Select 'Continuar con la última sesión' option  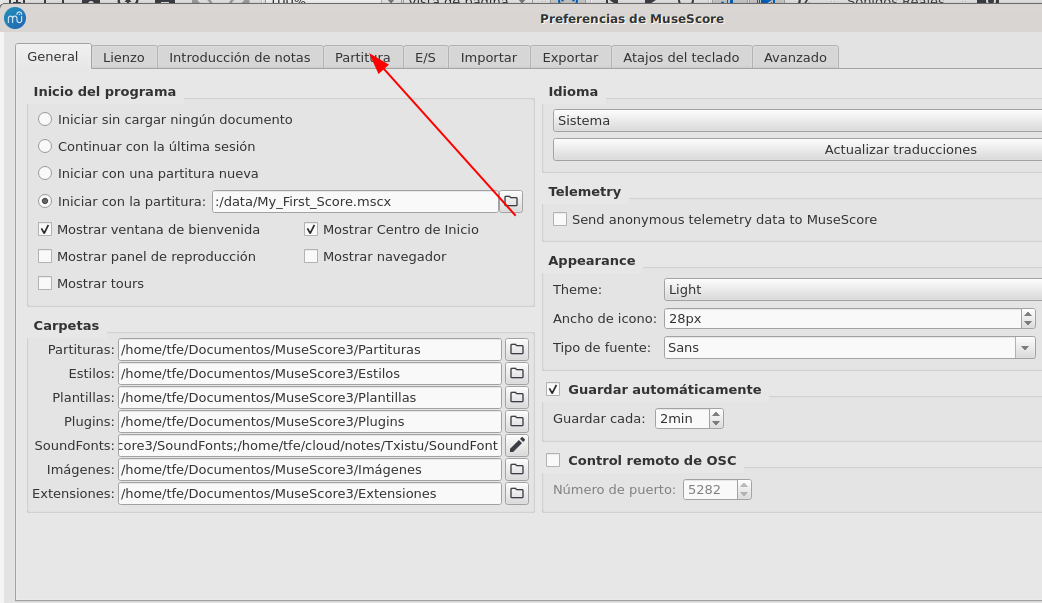pyautogui.click(x=45, y=146)
